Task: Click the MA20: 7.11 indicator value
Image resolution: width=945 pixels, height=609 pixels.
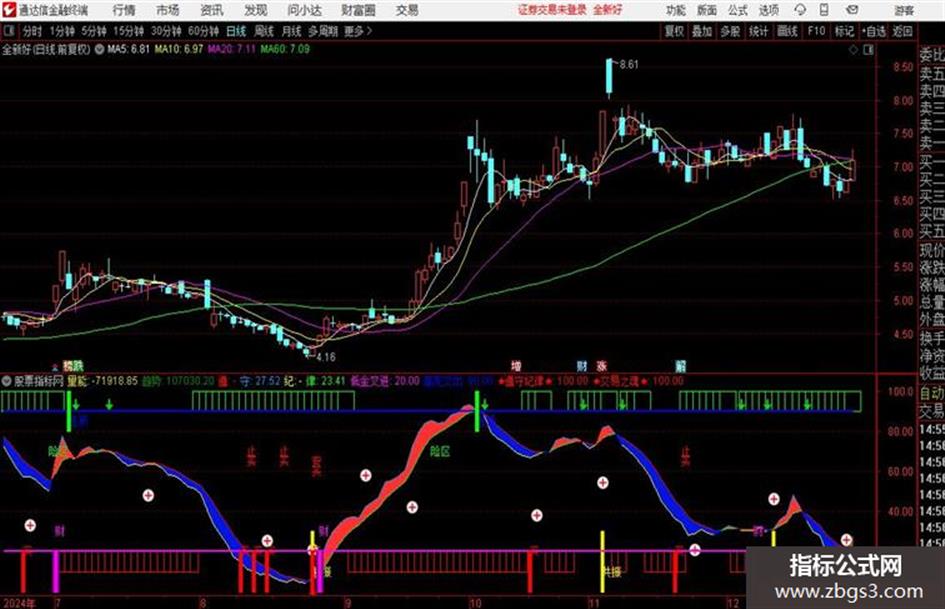Action: click(231, 49)
